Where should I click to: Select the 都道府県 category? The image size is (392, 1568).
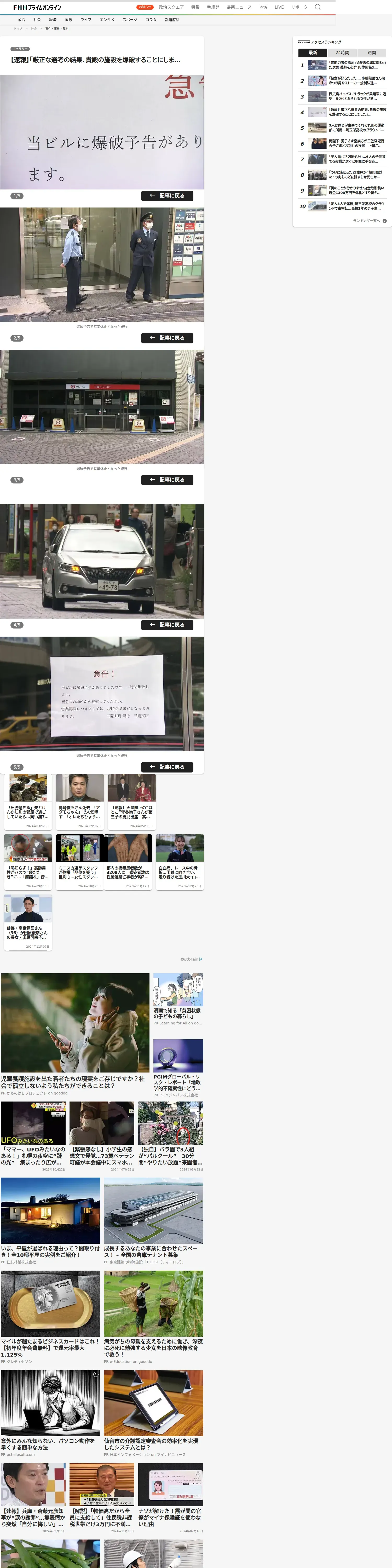[x=172, y=20]
